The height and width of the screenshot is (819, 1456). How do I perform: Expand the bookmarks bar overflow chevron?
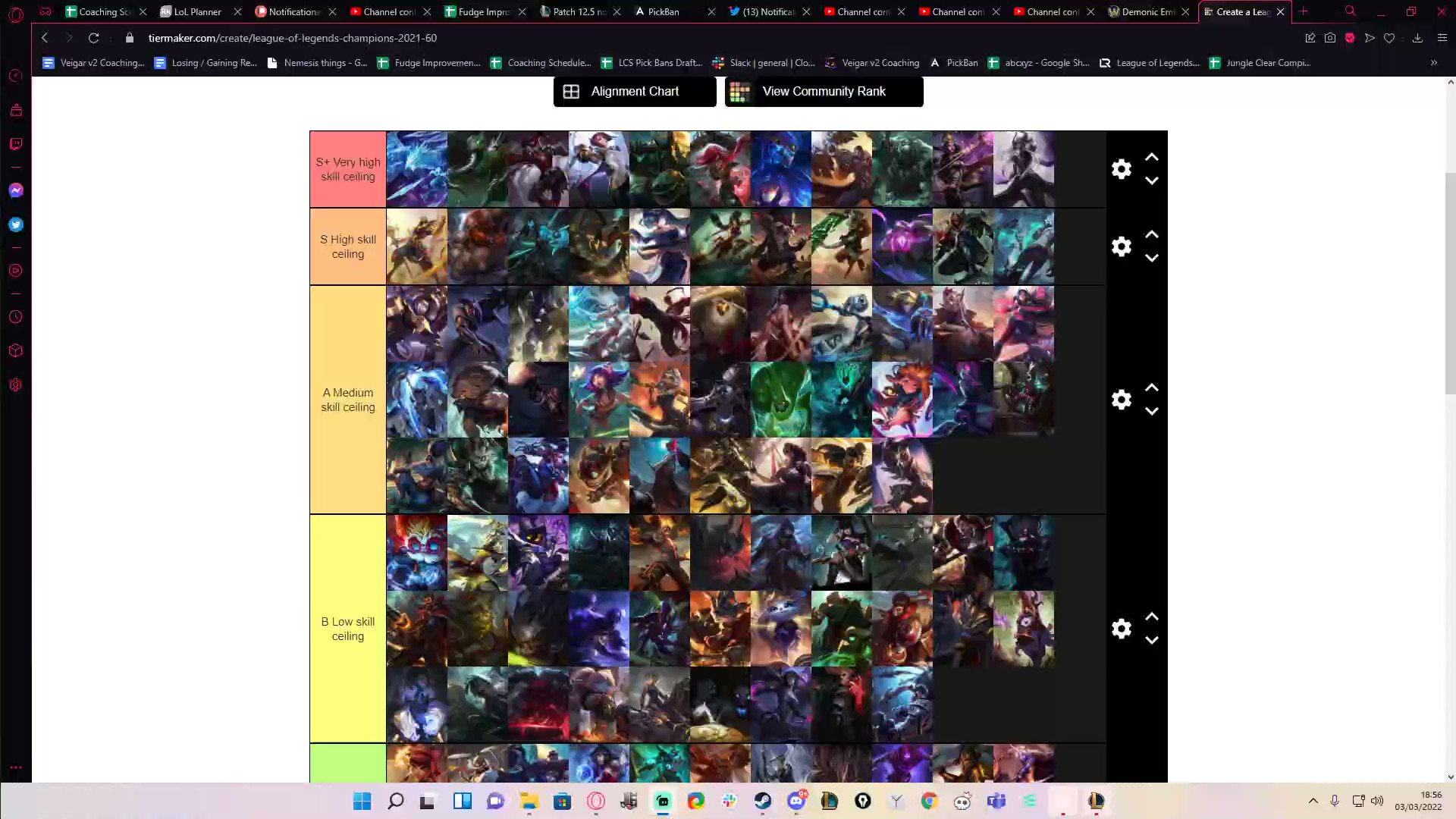coord(1434,63)
